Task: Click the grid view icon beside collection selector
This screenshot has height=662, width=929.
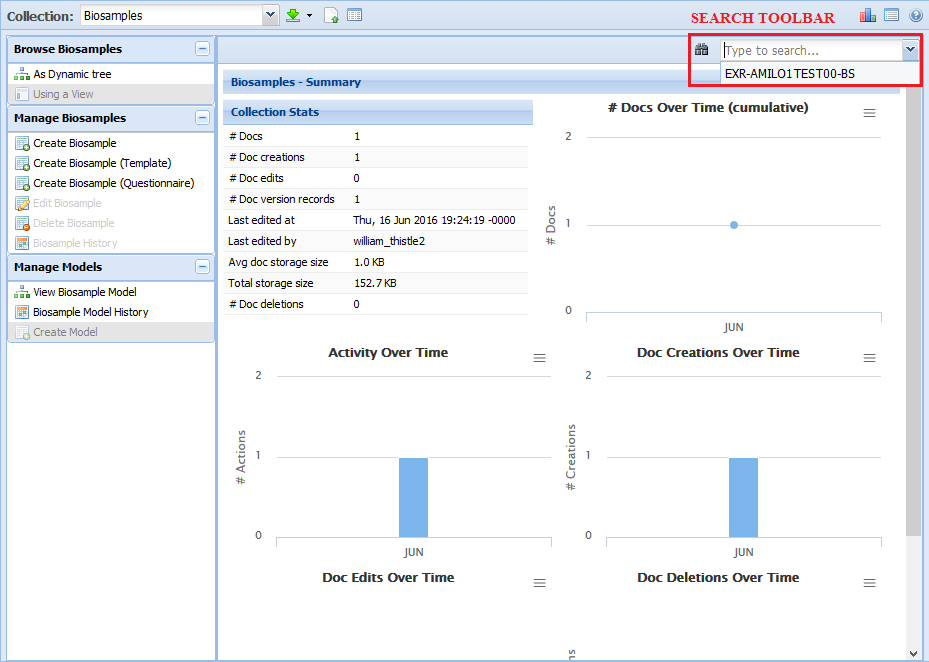Action: 354,16
